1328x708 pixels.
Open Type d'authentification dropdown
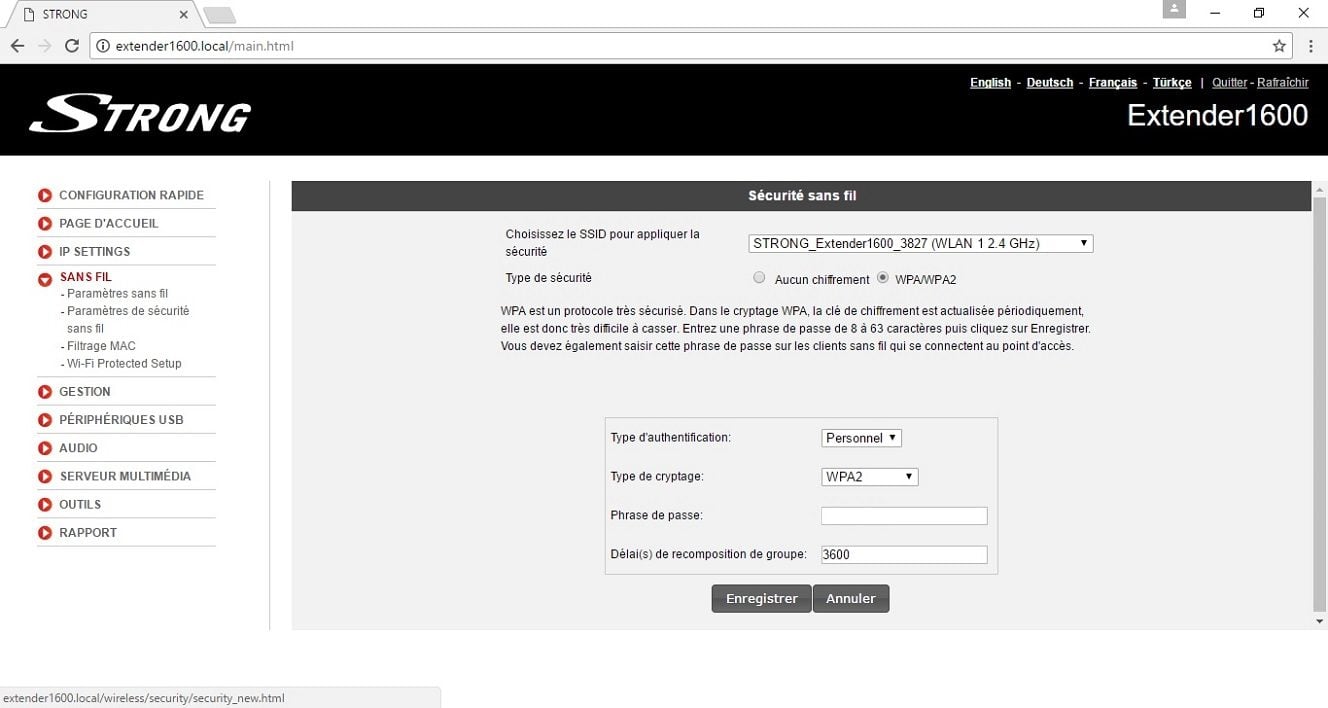[861, 438]
